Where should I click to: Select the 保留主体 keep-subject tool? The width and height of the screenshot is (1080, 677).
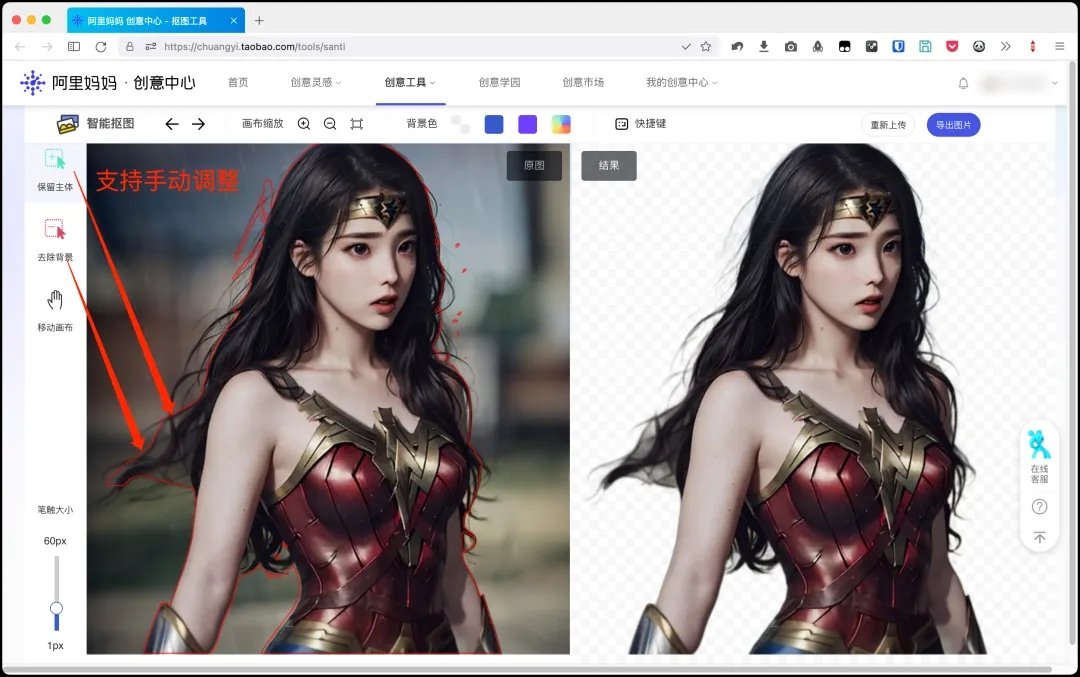[54, 170]
